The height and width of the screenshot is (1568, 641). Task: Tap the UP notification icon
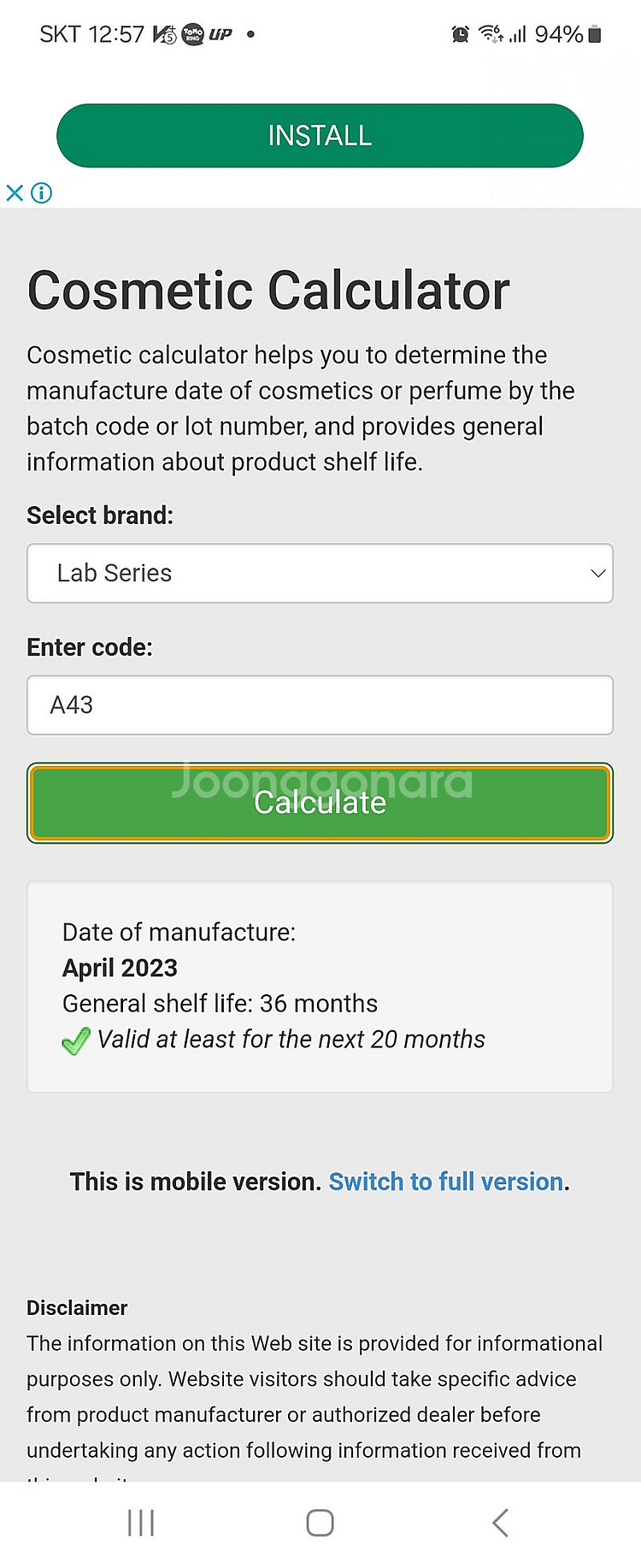pos(221,34)
